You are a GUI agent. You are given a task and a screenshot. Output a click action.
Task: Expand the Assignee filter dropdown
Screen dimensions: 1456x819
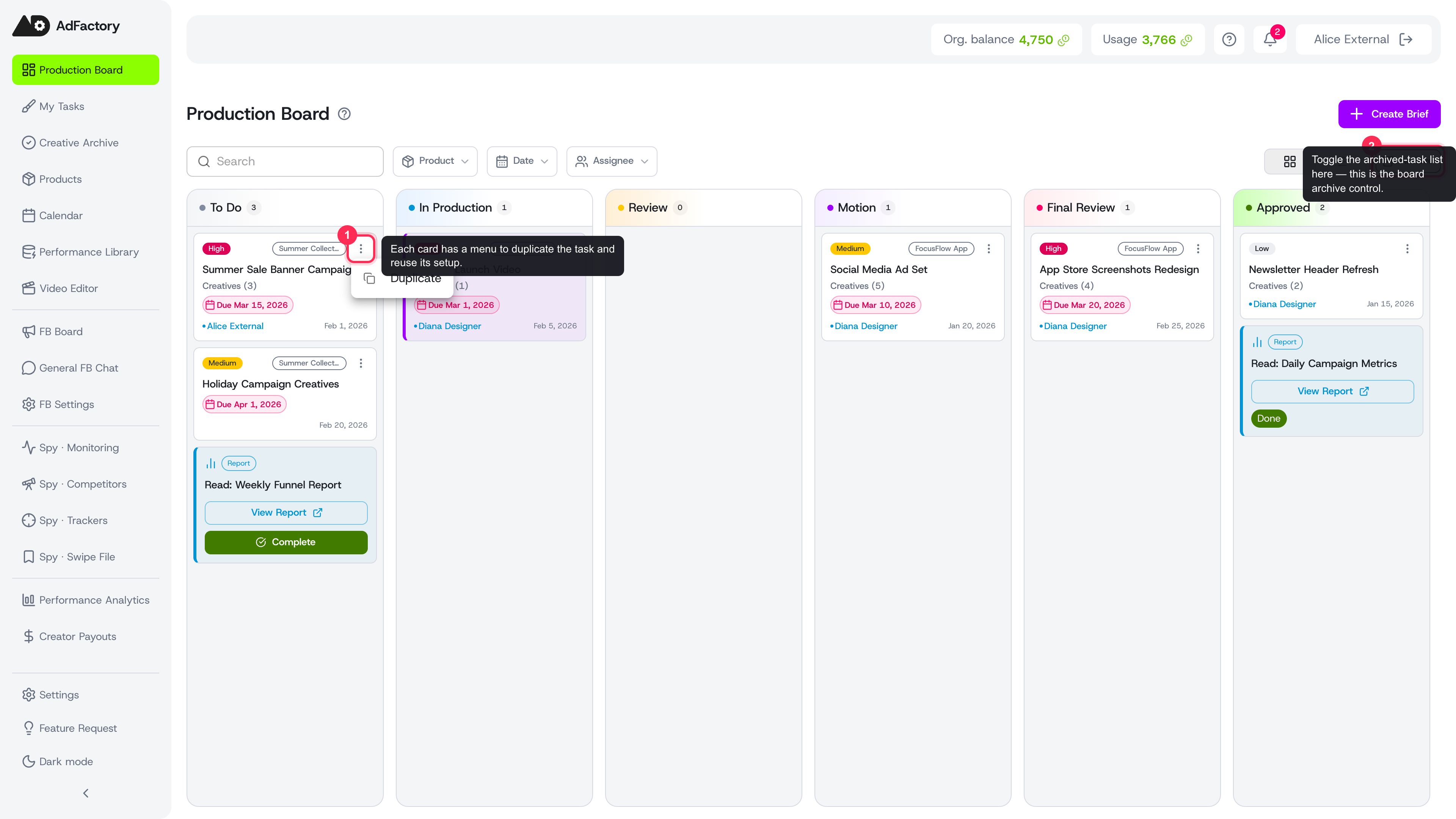[612, 162]
